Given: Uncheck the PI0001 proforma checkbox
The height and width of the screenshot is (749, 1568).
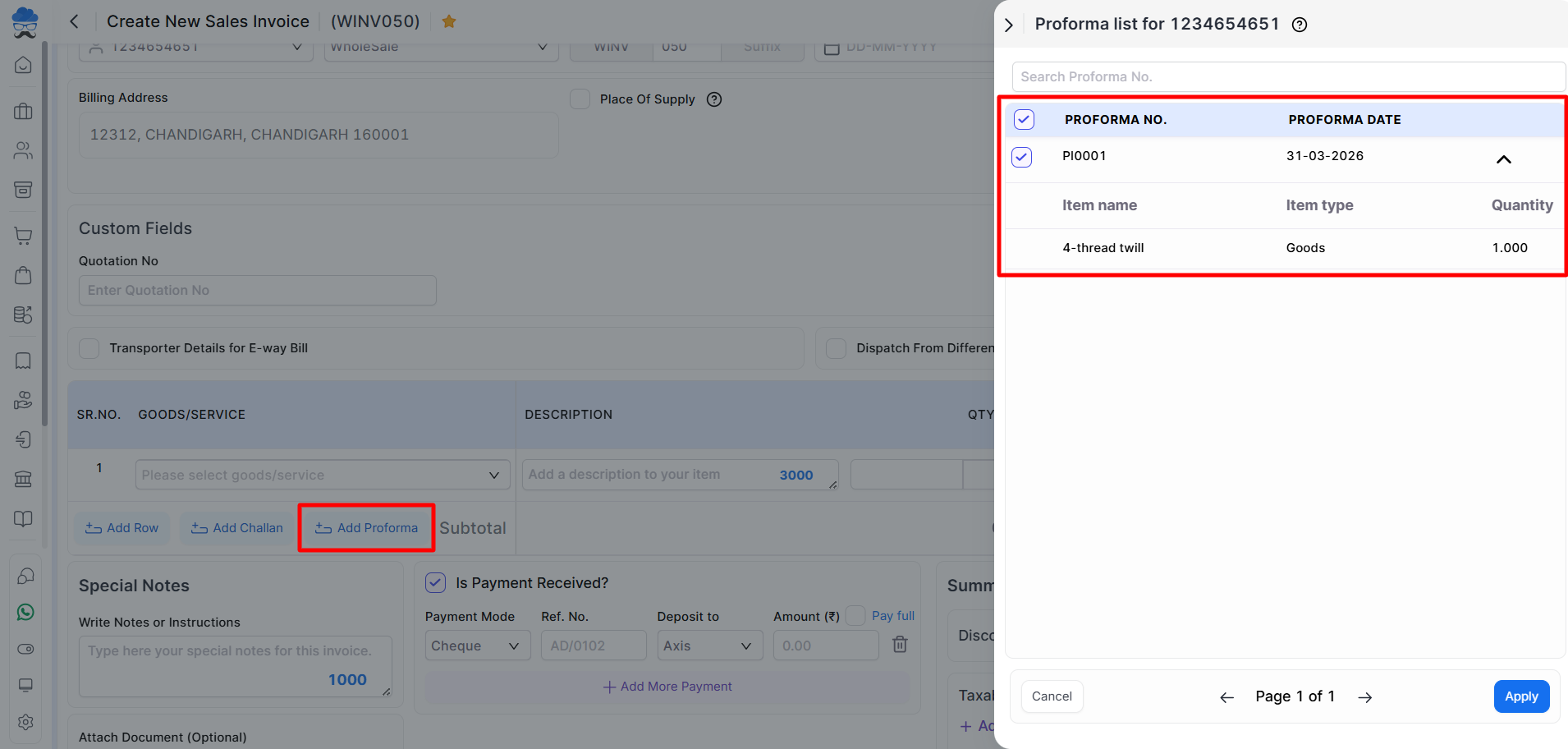Looking at the screenshot, I should 1022,157.
